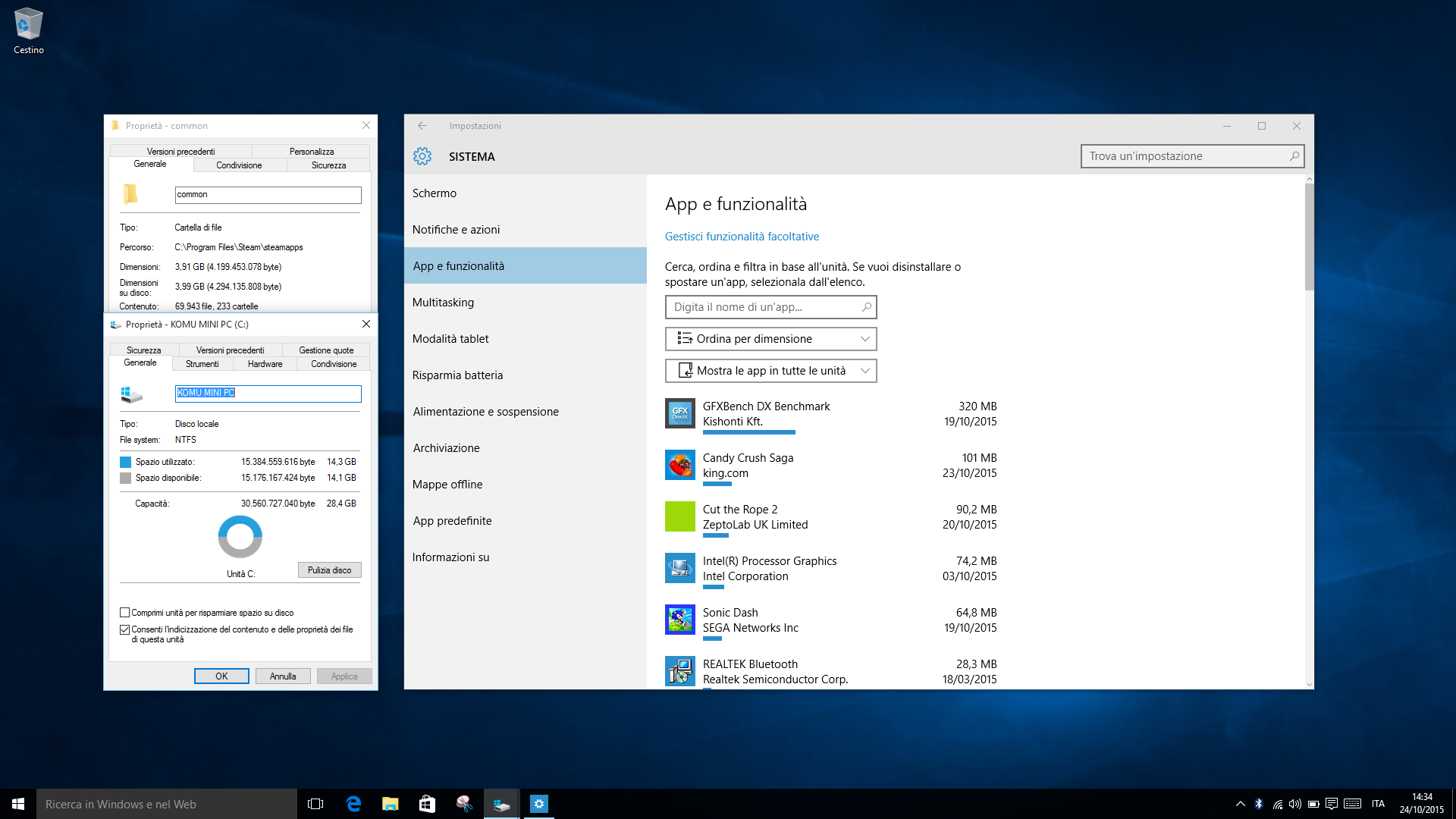Click the paint-like app icon on the taskbar

pos(464,804)
